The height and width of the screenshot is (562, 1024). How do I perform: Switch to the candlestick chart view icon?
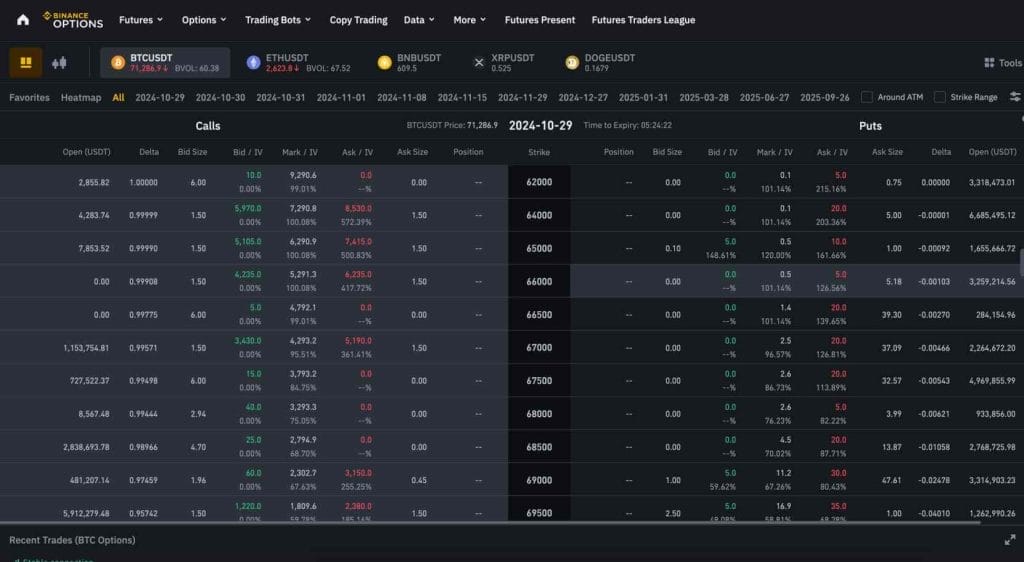point(59,62)
